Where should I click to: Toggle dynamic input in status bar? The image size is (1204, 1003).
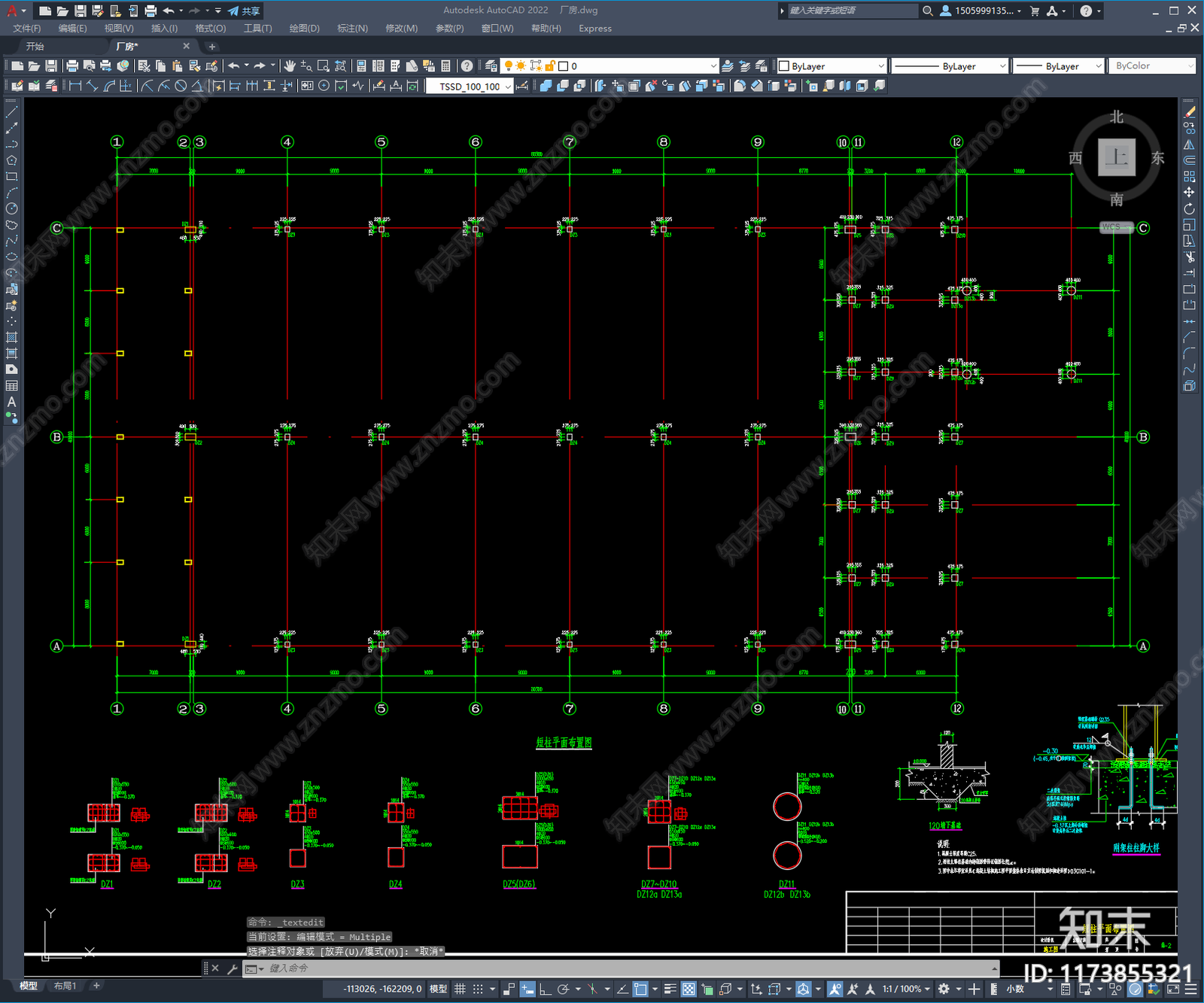(528, 989)
